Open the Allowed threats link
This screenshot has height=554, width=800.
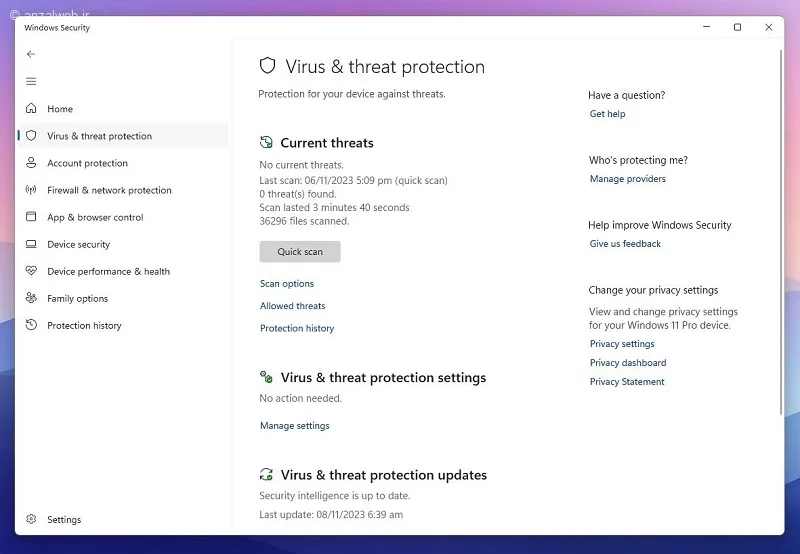tap(292, 306)
